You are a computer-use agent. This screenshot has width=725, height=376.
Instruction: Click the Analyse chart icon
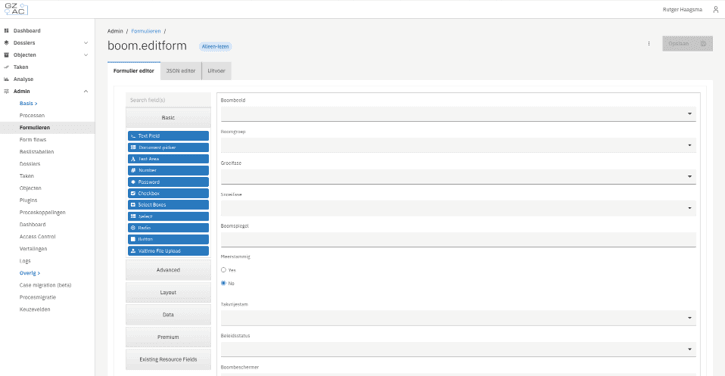pos(6,79)
